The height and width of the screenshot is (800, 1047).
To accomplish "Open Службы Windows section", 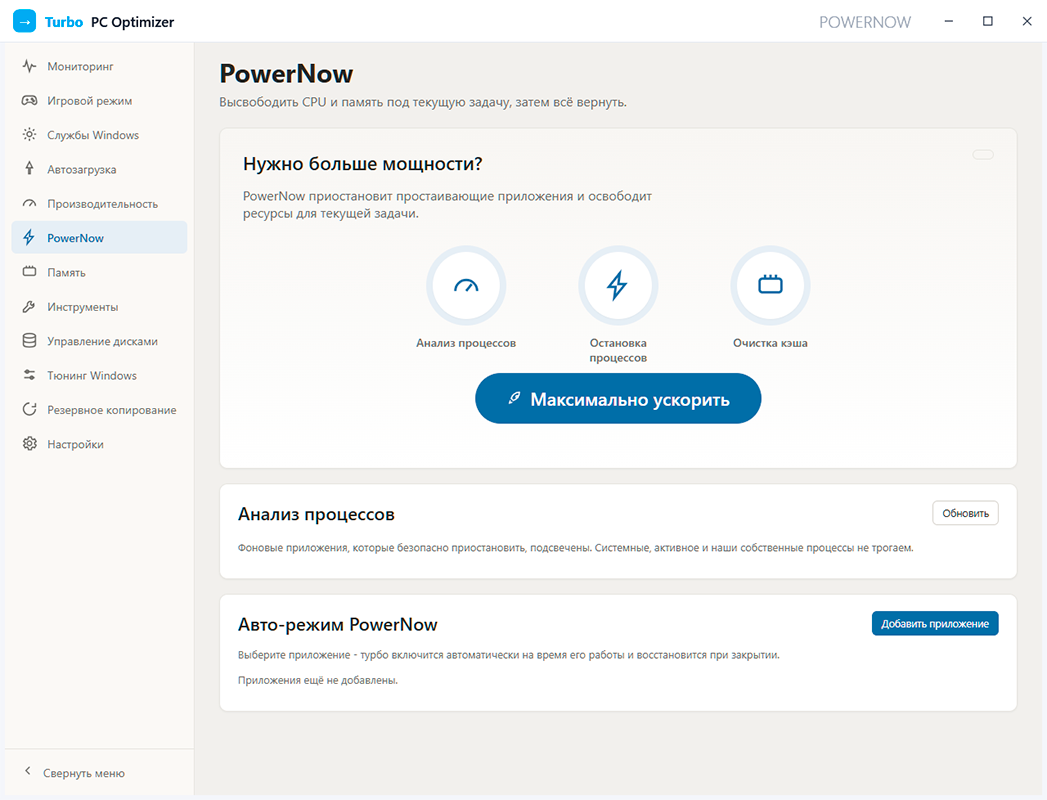I will pyautogui.click(x=99, y=134).
